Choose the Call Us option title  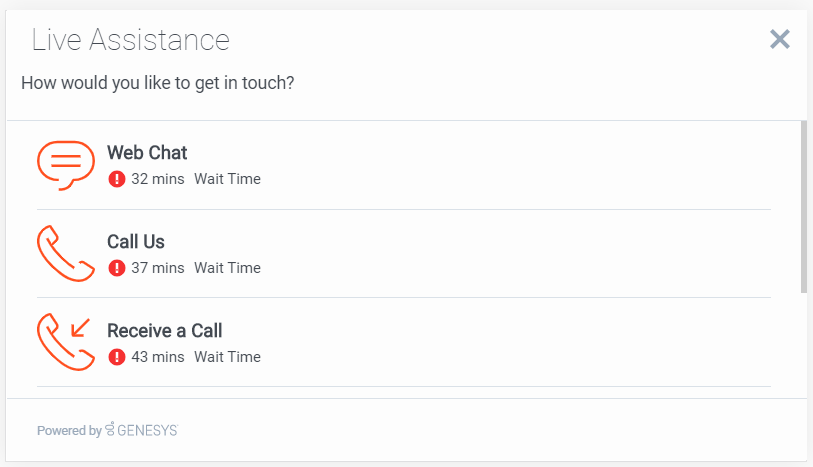[x=136, y=242]
